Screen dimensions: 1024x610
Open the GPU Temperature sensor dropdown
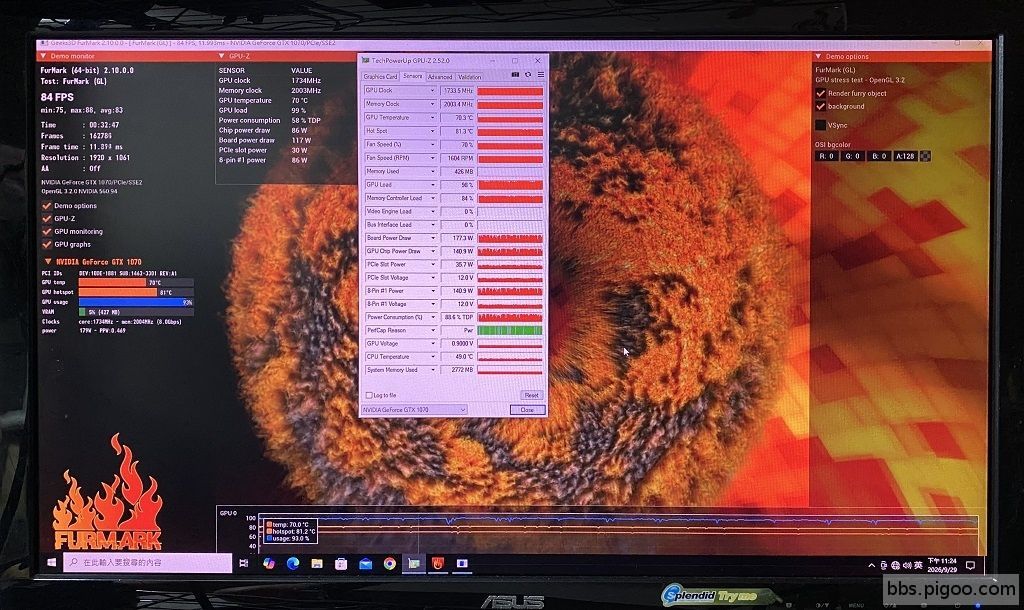[432, 118]
